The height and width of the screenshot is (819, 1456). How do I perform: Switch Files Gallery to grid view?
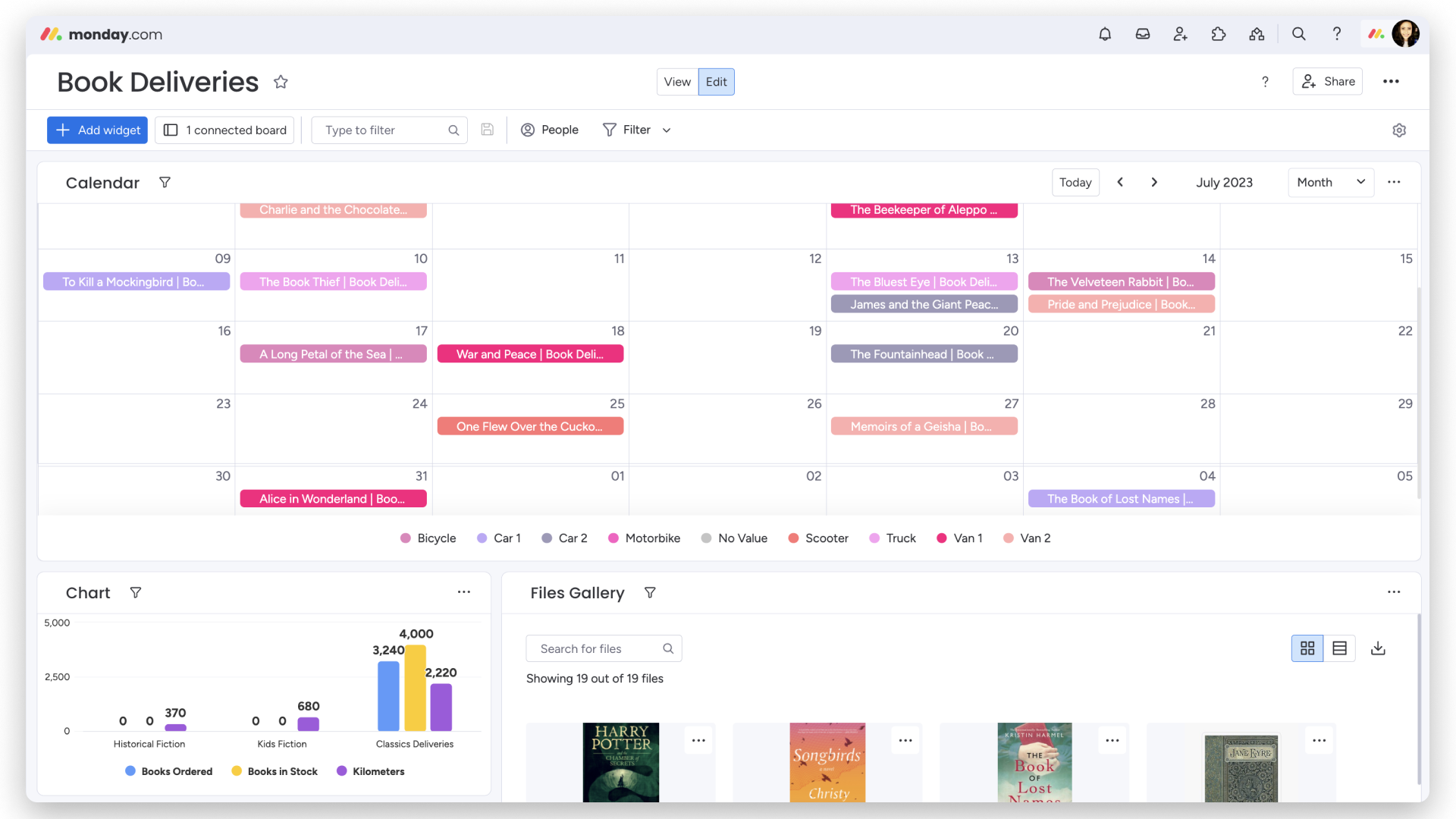point(1307,648)
